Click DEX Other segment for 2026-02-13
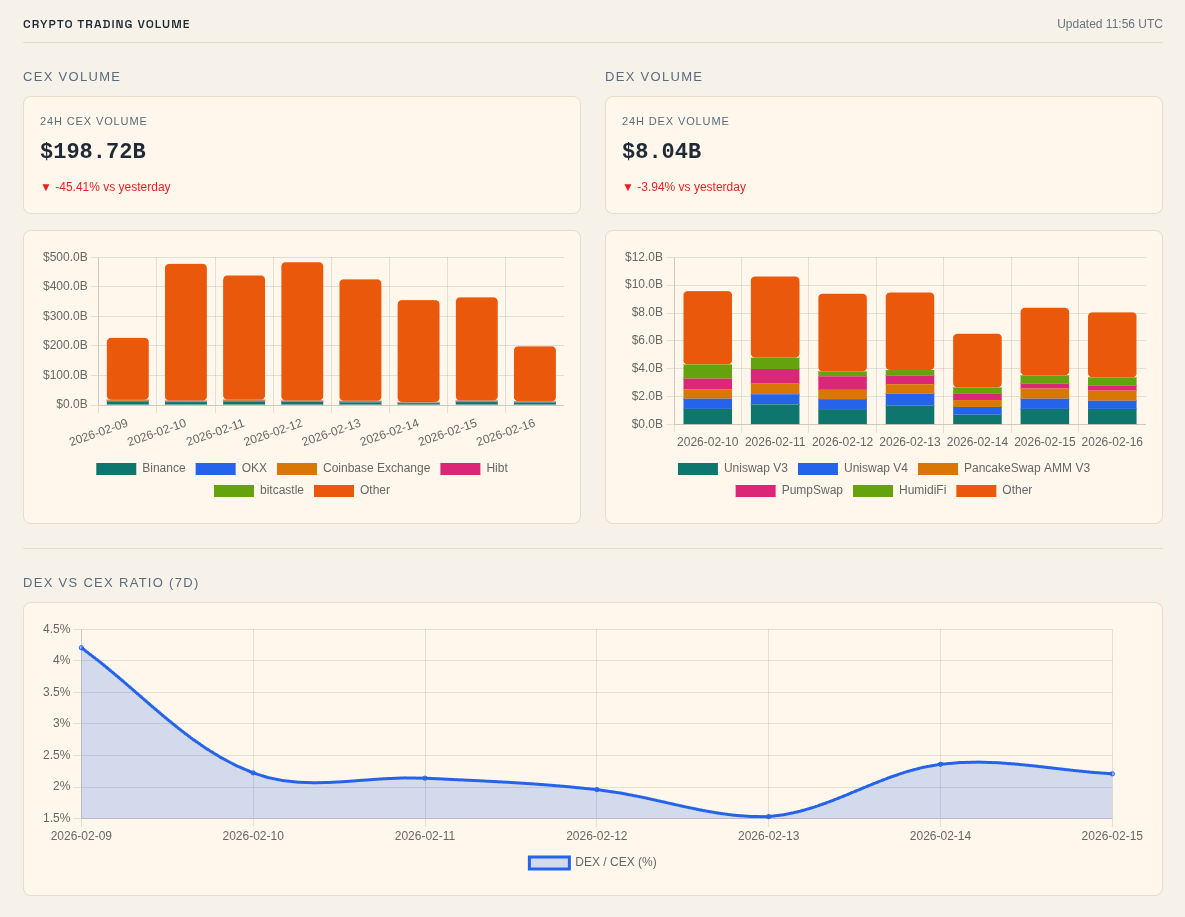The height and width of the screenshot is (917, 1185). (x=910, y=331)
